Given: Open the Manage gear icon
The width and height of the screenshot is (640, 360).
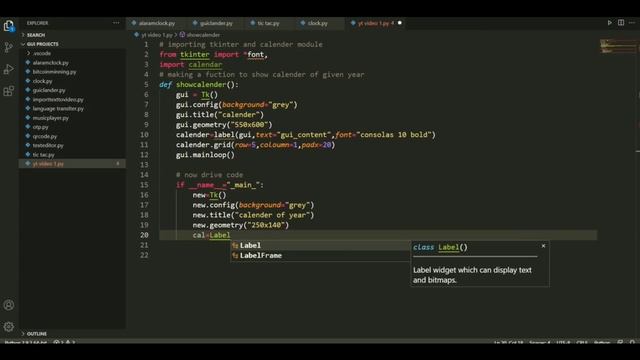Looking at the screenshot, I should click(9, 327).
